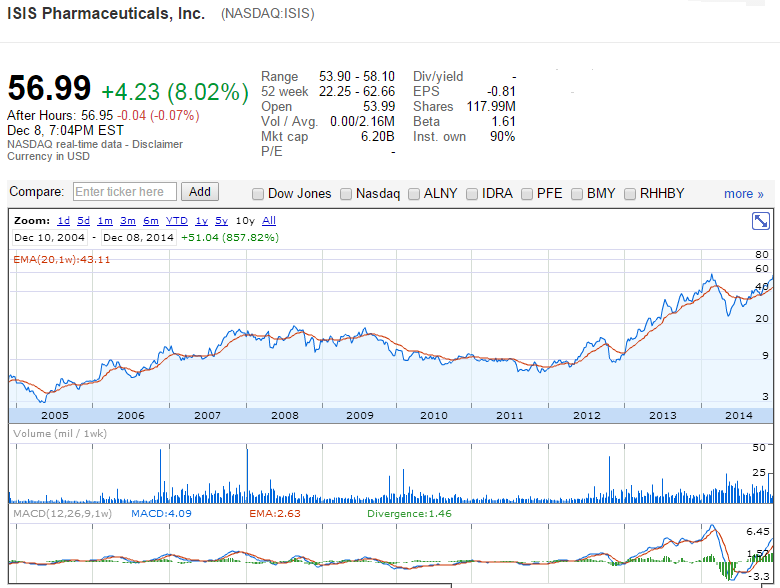780x588 pixels.
Task: Click the Beta value 1.61
Action: coord(503,121)
